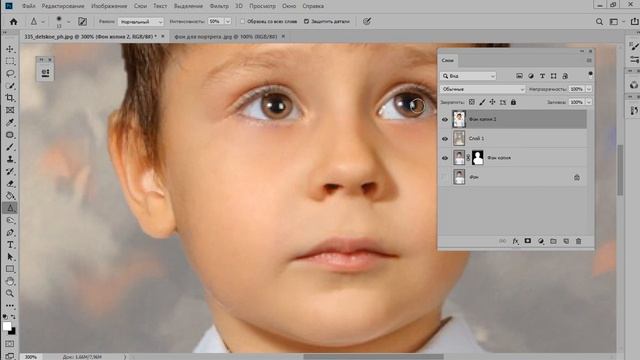Open the three-dots Edit Toolbar menu
This screenshot has width=640, height=360.
tap(10, 305)
